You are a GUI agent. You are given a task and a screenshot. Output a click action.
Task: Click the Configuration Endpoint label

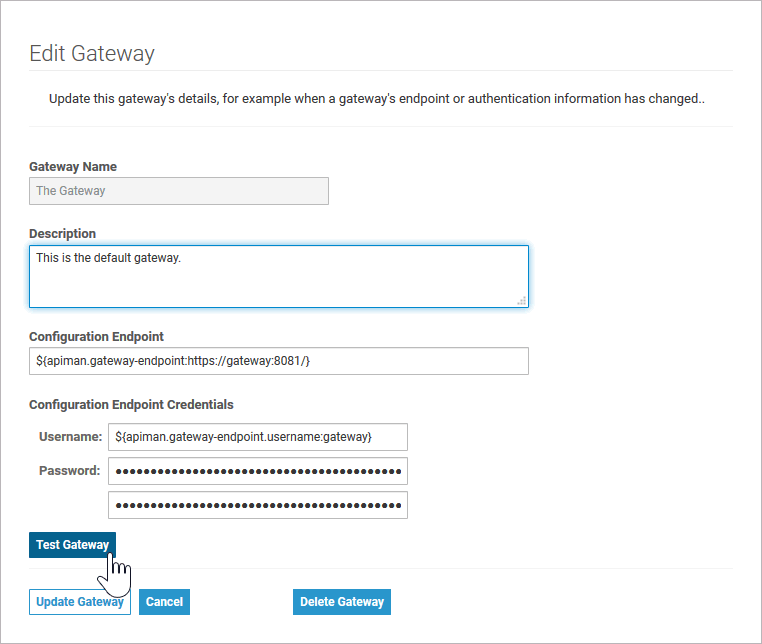pos(96,337)
